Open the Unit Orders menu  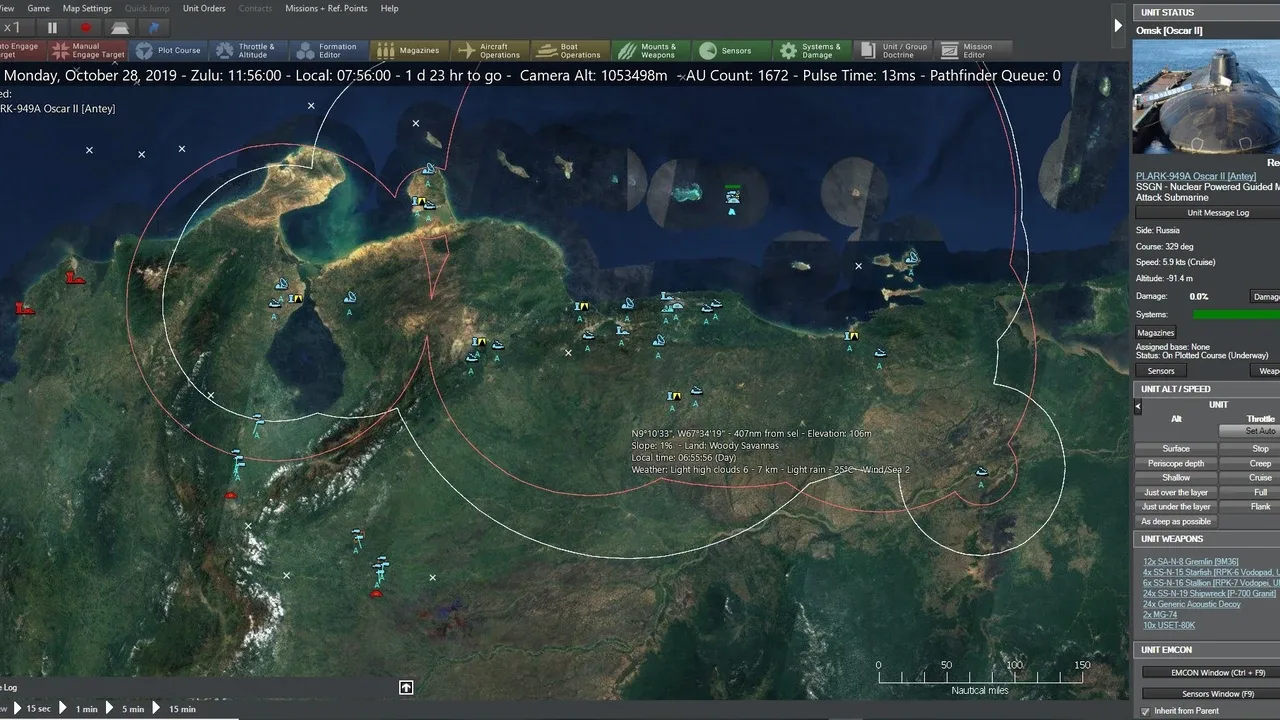pos(204,8)
